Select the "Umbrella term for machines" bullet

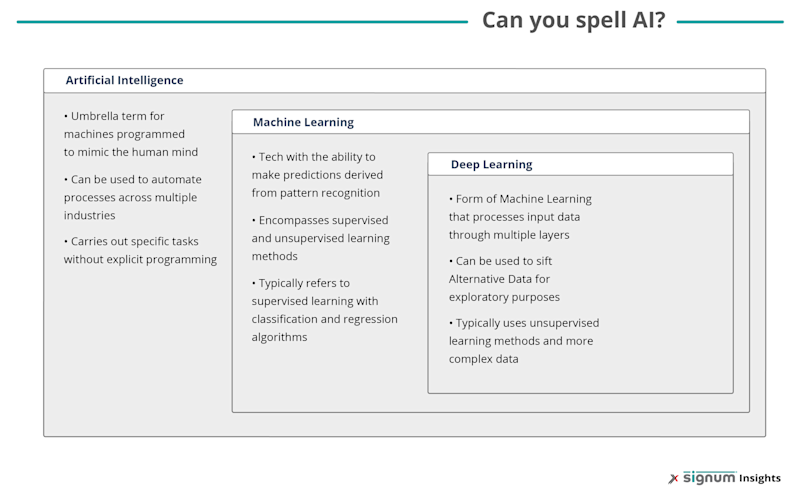[x=131, y=134]
